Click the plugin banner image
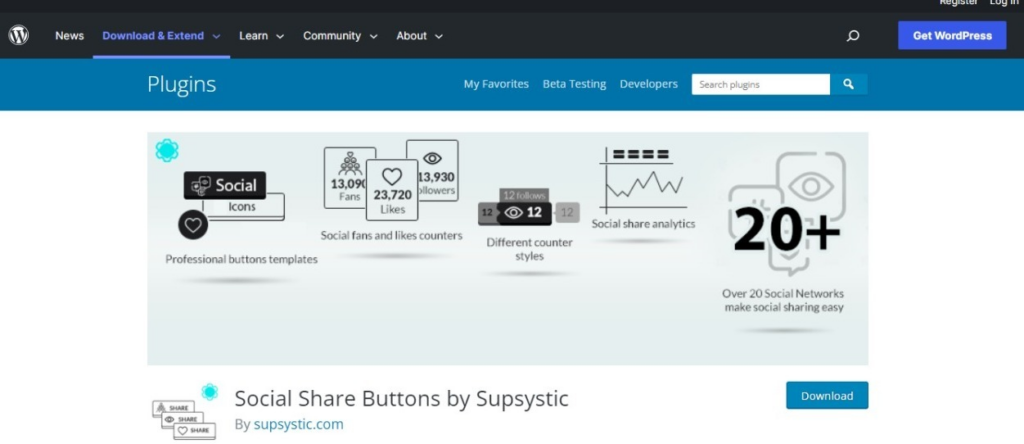Image resolution: width=1024 pixels, height=444 pixels. click(x=507, y=248)
